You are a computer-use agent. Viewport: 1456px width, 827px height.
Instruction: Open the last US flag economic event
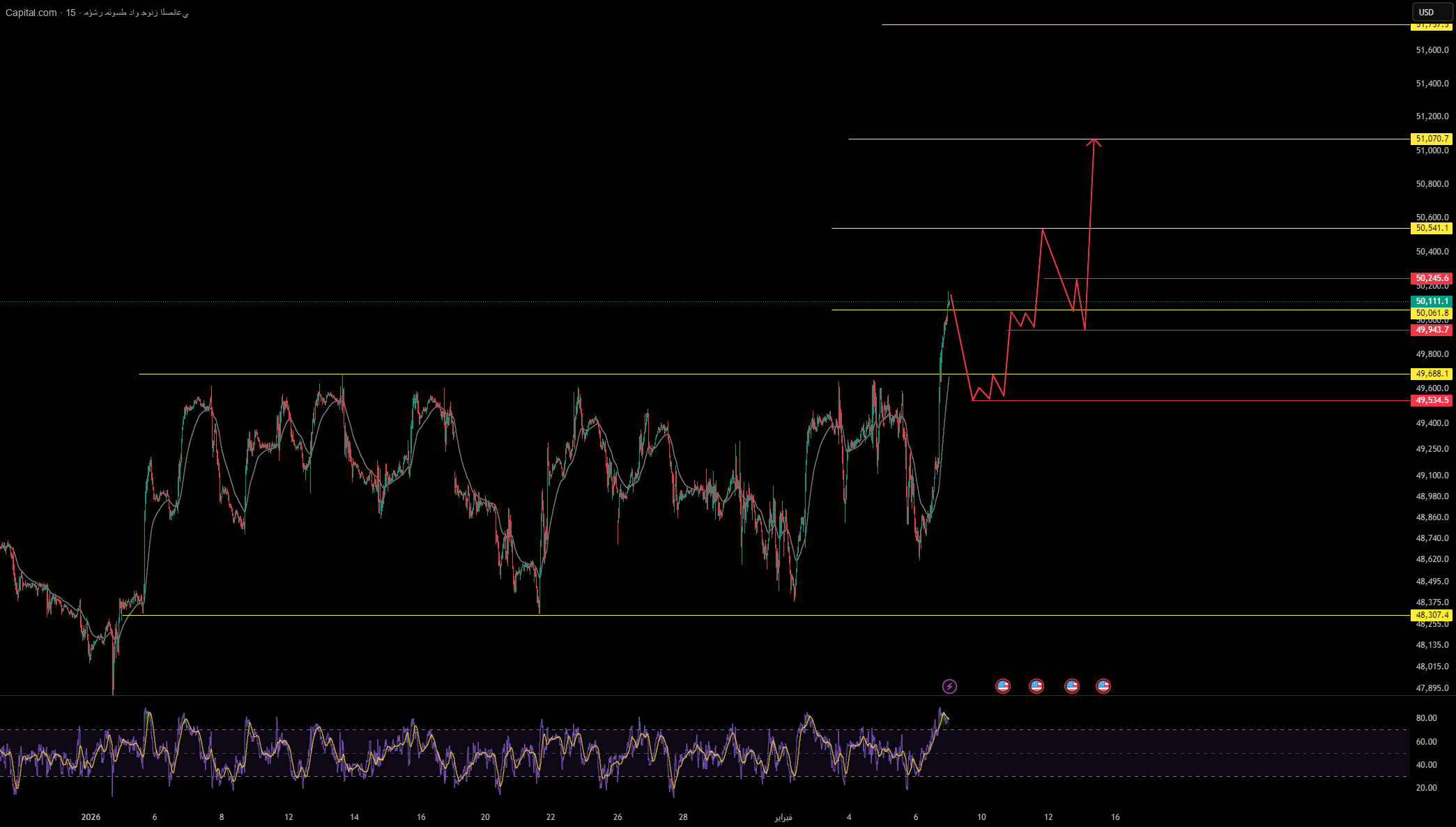pos(1103,687)
